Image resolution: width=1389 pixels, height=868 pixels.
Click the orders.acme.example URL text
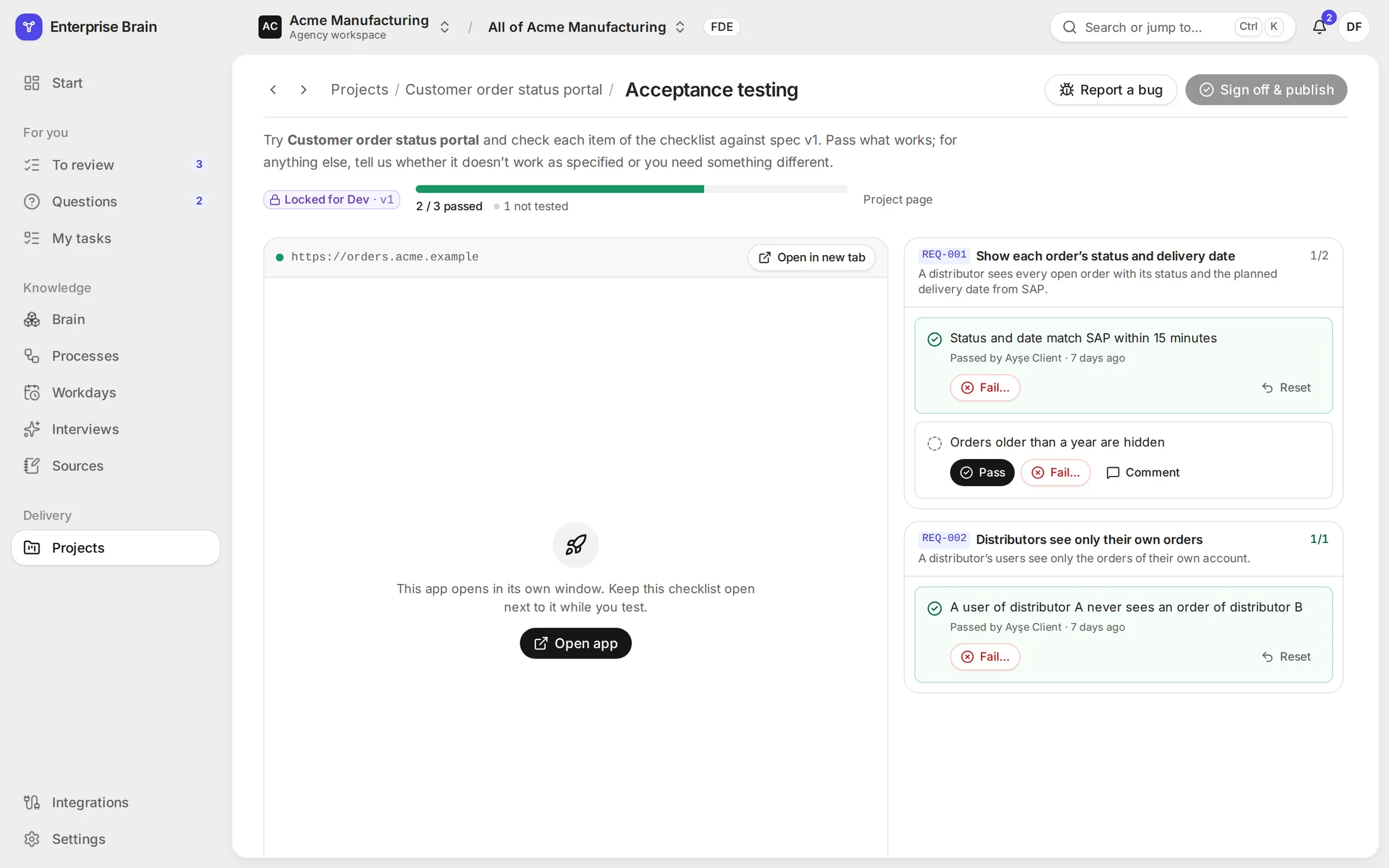[x=385, y=257]
